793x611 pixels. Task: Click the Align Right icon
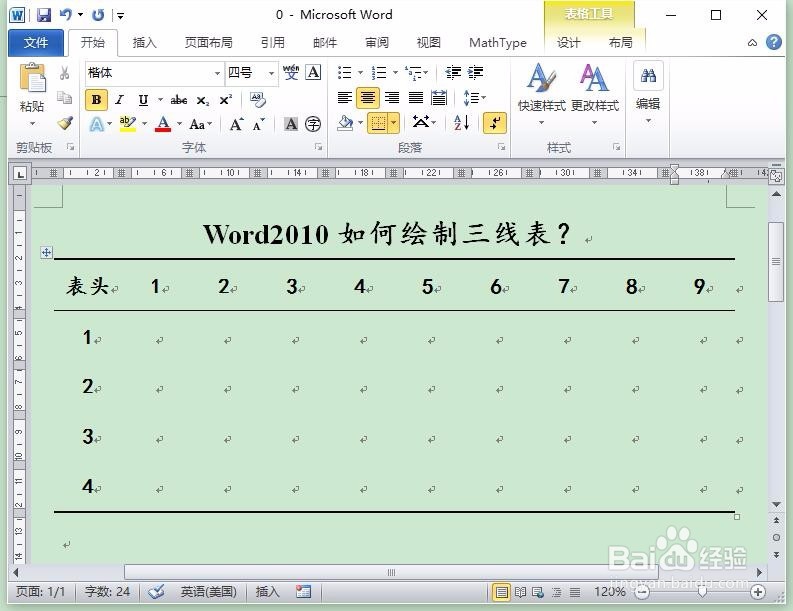pos(391,97)
